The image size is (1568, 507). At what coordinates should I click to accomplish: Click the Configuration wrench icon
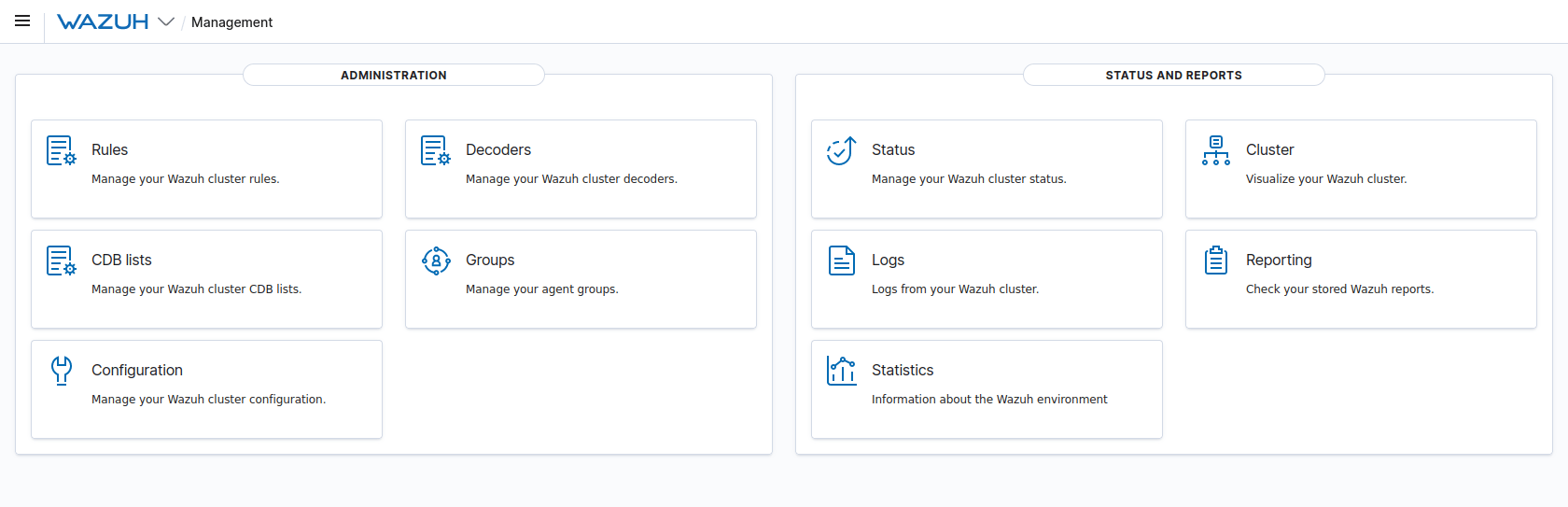pyautogui.click(x=62, y=371)
